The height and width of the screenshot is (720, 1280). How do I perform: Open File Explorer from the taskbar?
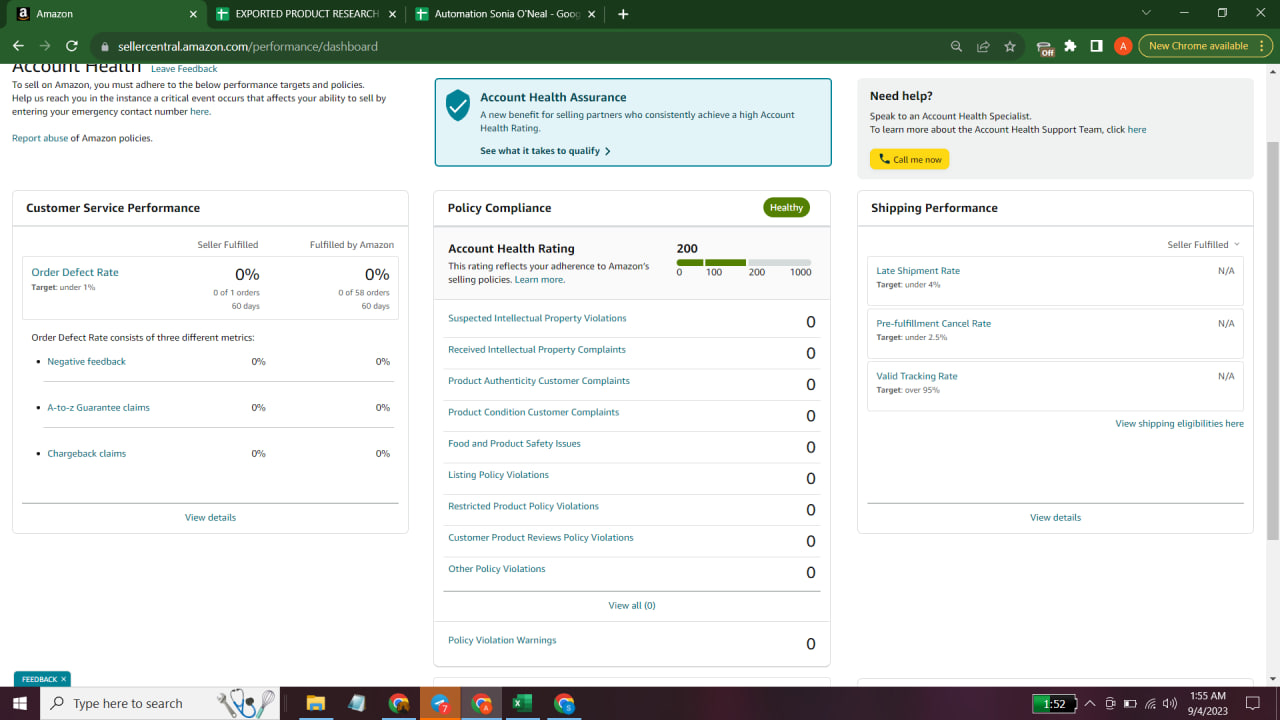(316, 703)
